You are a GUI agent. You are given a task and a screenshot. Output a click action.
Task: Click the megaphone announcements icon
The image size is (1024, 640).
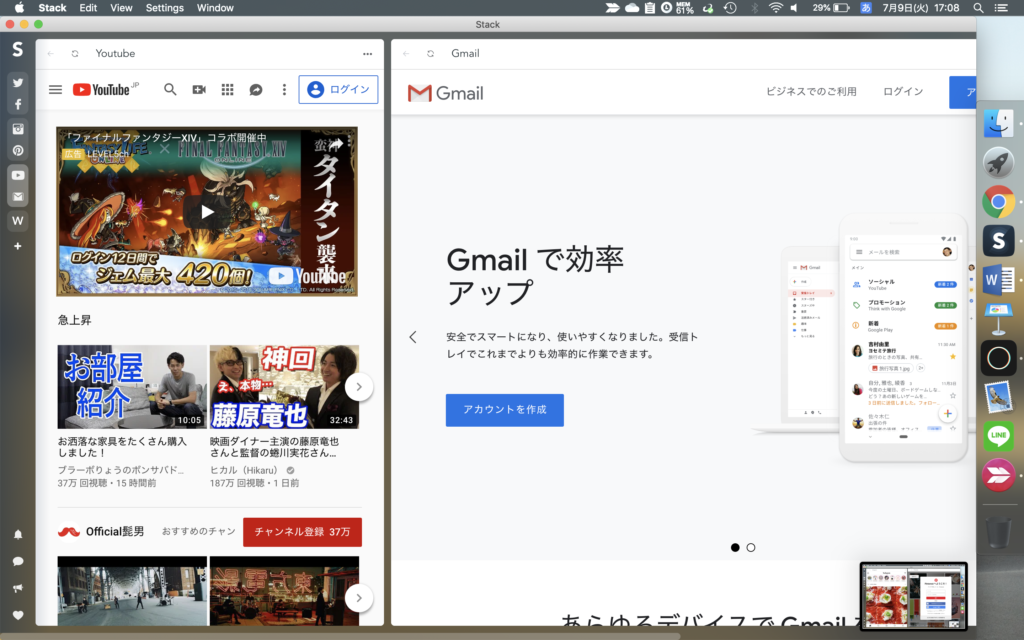[x=18, y=588]
